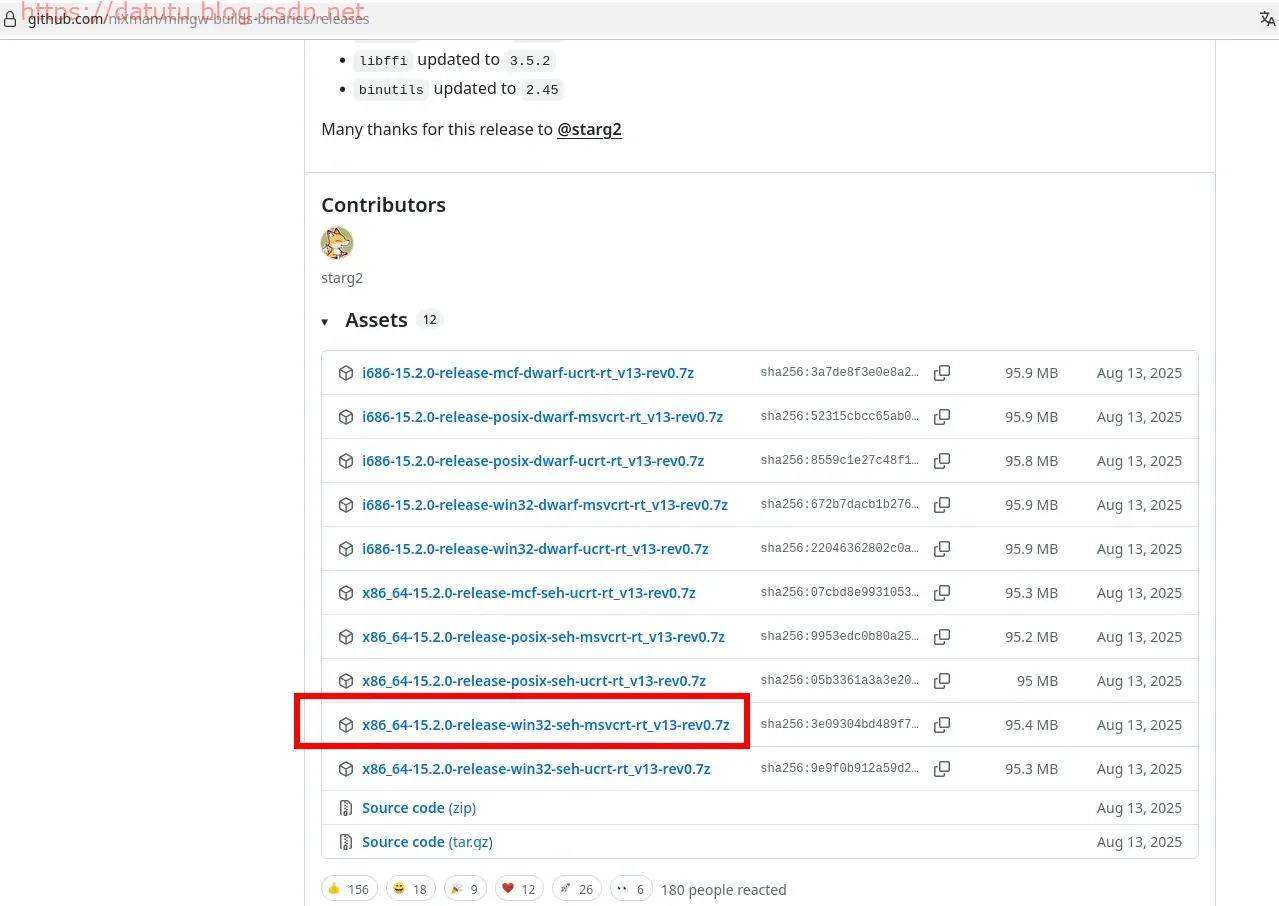Click the browser URL address field
The height and width of the screenshot is (906, 1279).
click(x=600, y=19)
